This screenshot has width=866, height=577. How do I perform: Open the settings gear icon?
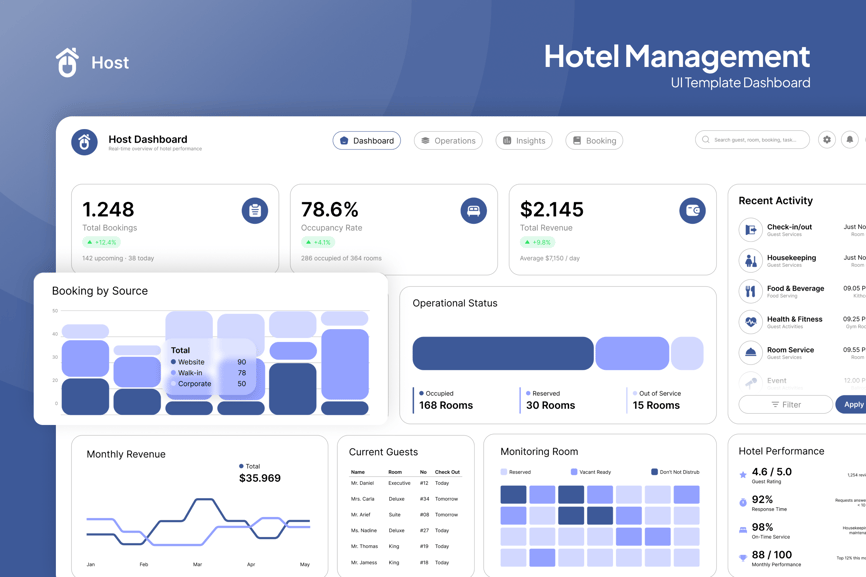827,140
